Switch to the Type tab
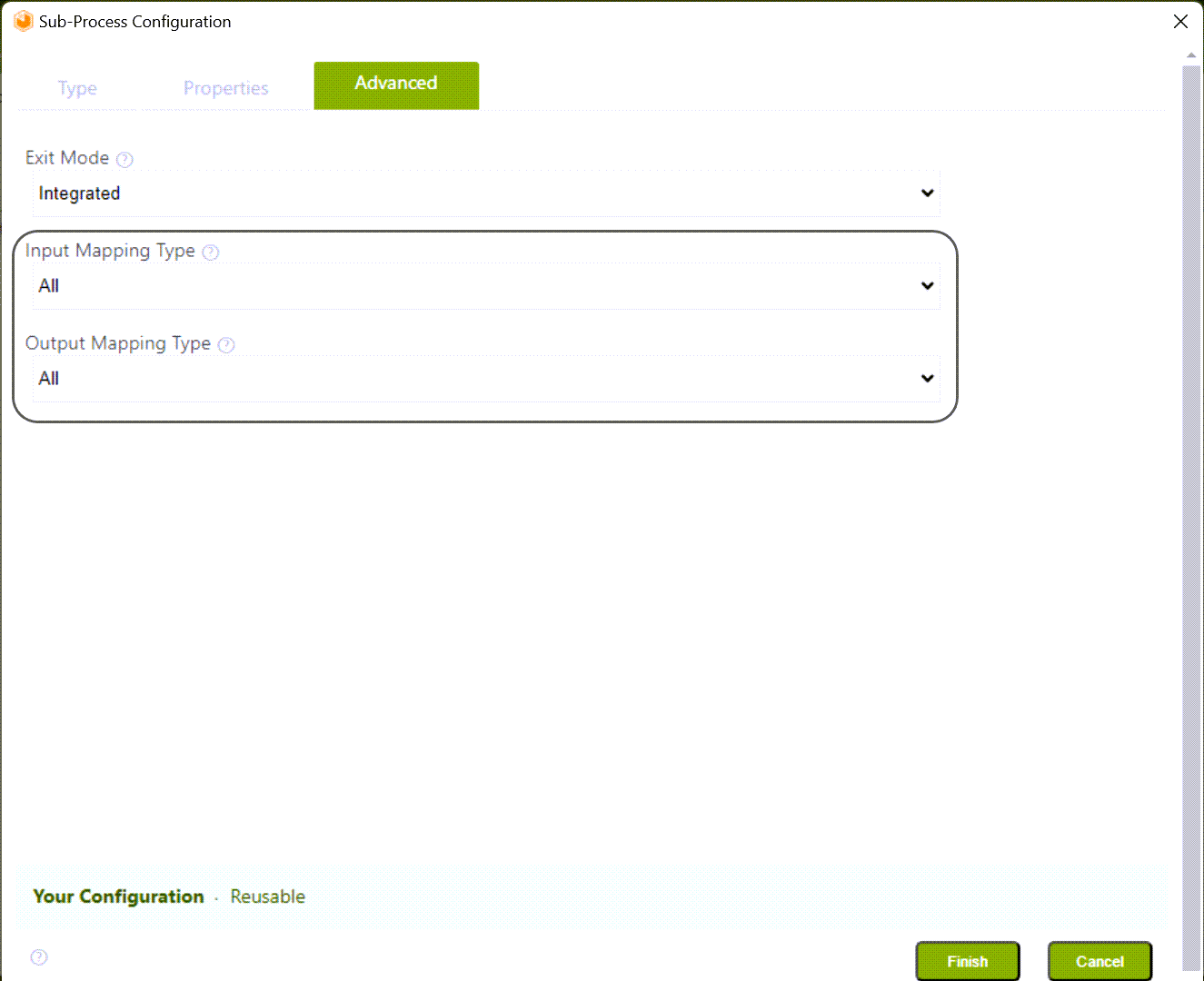 point(77,88)
